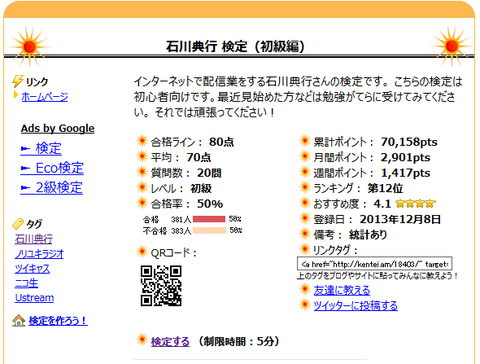Click the arrow icon before Eco検定
480x364 pixels.
point(26,169)
